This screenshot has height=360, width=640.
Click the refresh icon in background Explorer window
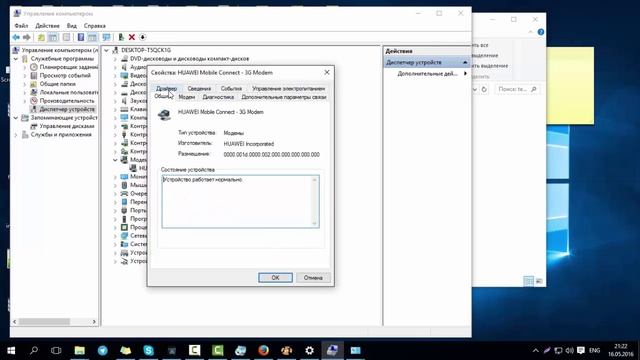click(484, 89)
